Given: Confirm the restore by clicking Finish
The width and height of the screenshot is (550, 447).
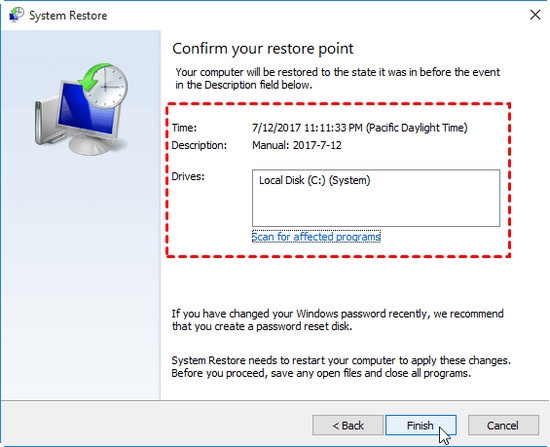Looking at the screenshot, I should pos(421,425).
